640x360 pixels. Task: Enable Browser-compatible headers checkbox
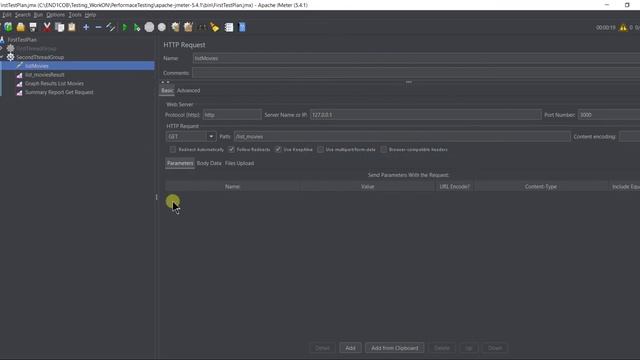[x=384, y=149]
